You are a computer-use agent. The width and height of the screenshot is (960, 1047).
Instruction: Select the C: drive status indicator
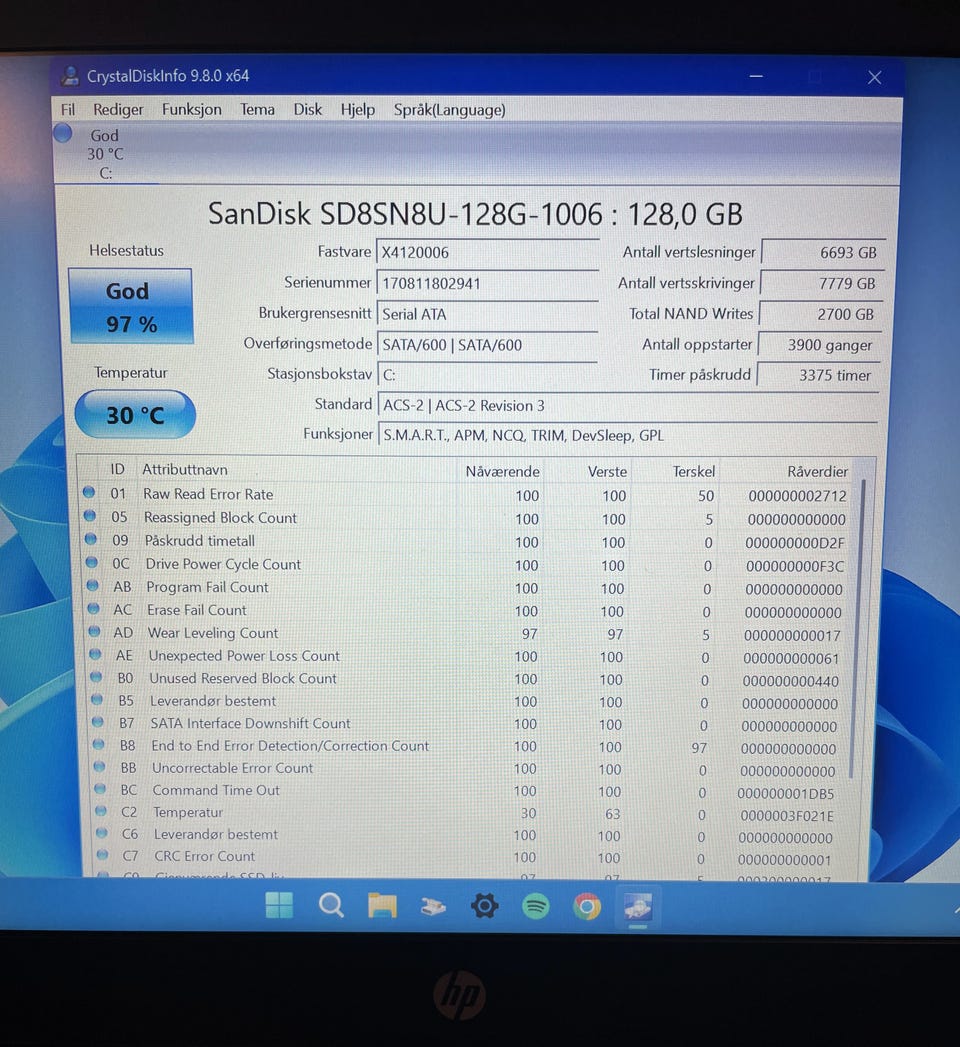[x=63, y=133]
